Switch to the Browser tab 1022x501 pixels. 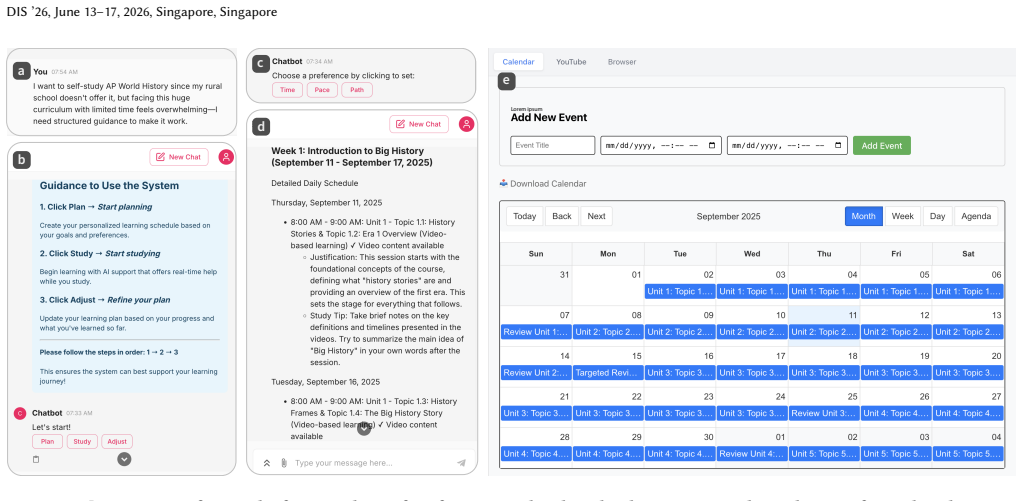622,62
